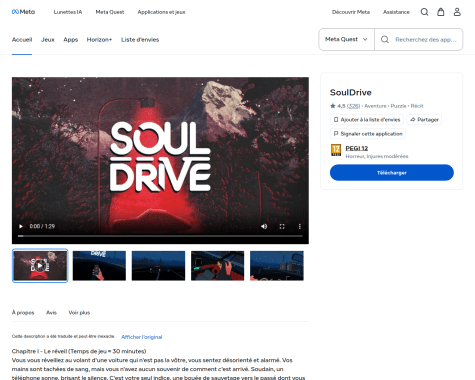Click Signaler cette application button
The height and width of the screenshot is (380, 475).
click(x=368, y=134)
